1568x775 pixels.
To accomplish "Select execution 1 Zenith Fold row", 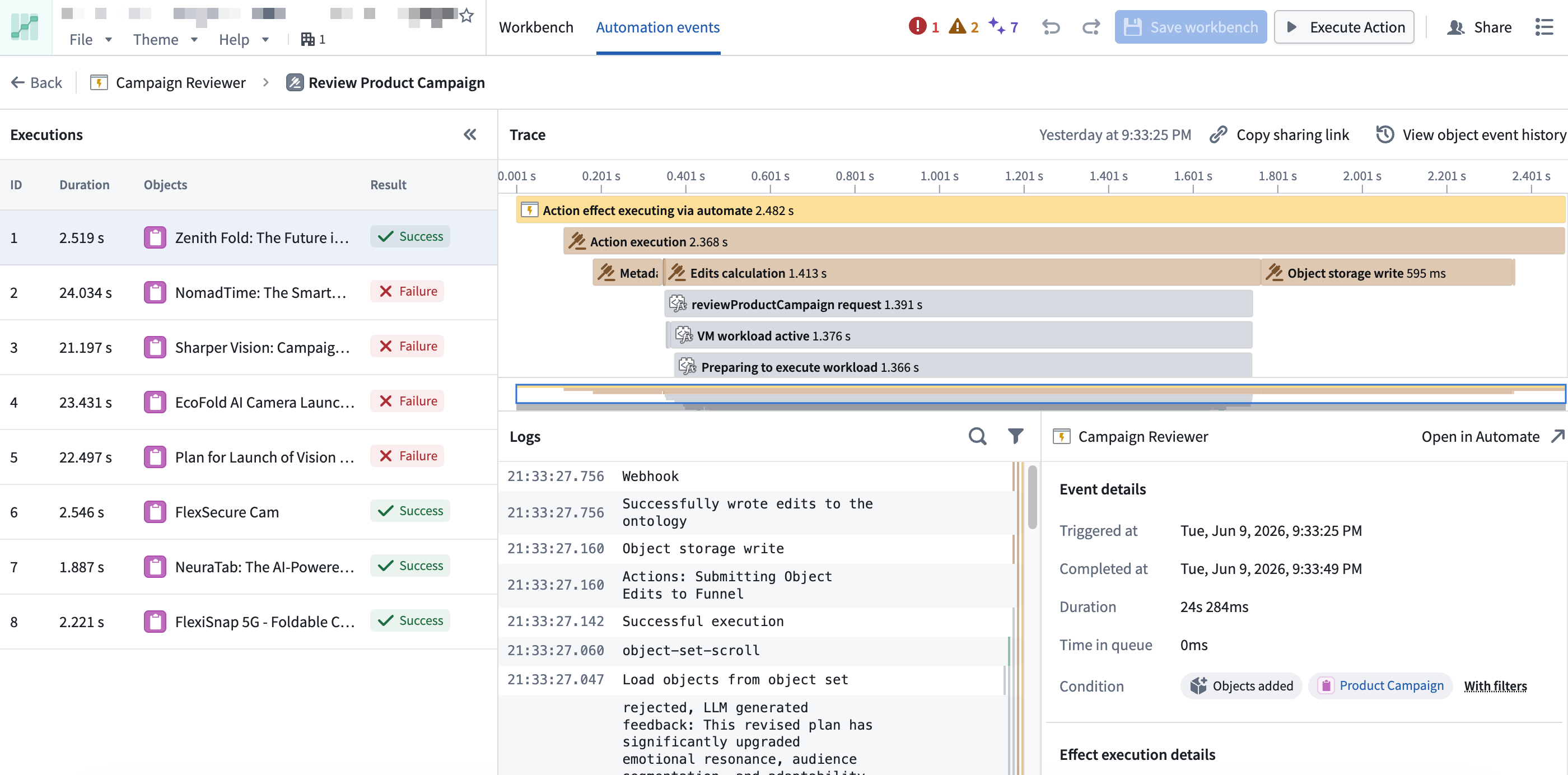I will tap(248, 237).
